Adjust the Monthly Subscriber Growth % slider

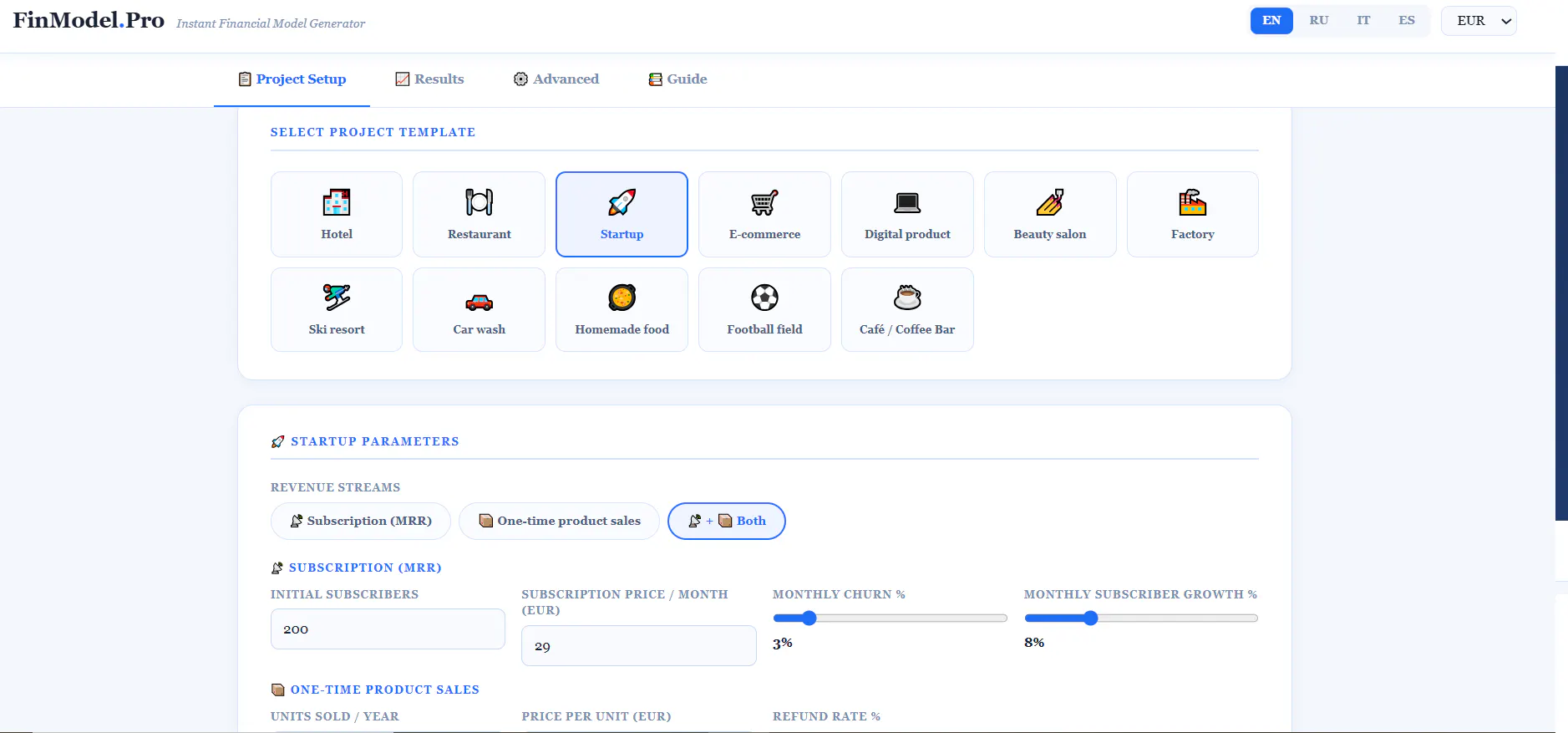point(1141,618)
